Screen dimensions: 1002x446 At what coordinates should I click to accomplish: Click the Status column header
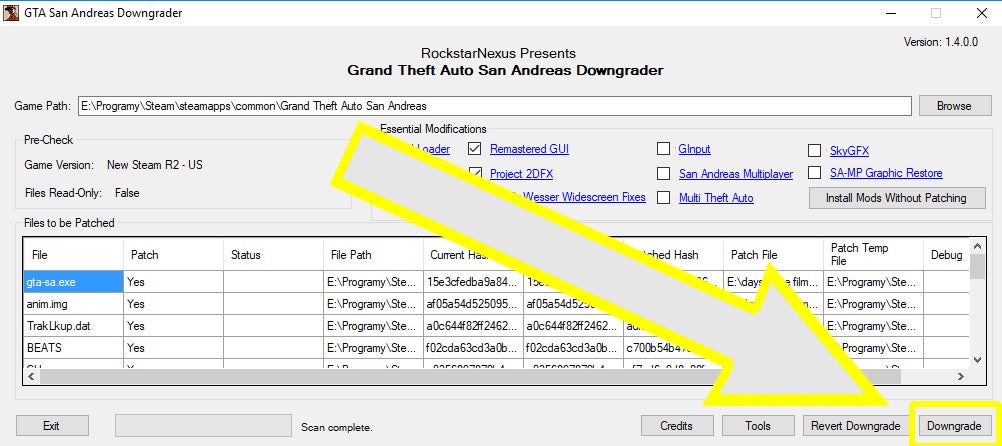click(274, 254)
